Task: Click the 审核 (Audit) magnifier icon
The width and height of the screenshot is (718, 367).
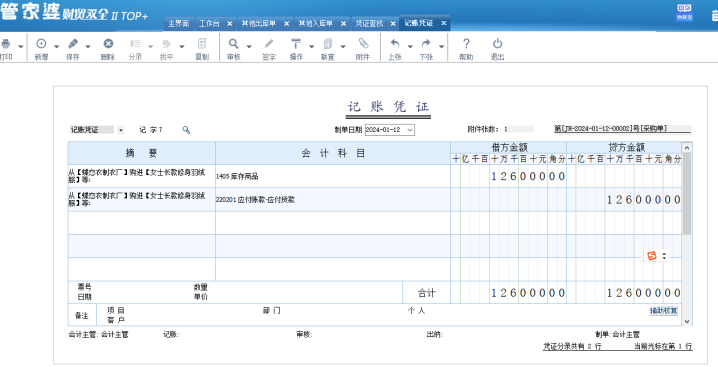Action: pos(234,44)
